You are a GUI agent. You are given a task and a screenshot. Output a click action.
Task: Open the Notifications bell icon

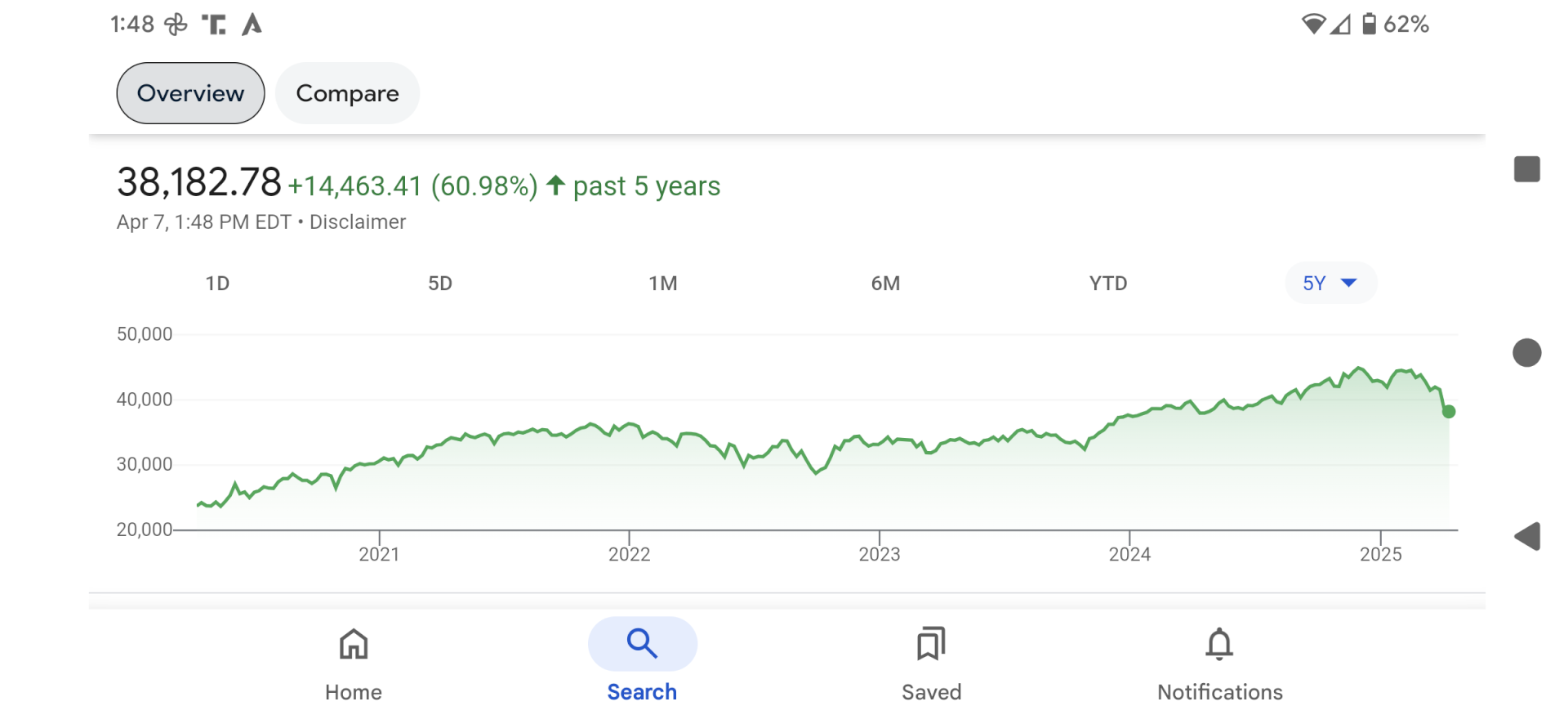1219,644
